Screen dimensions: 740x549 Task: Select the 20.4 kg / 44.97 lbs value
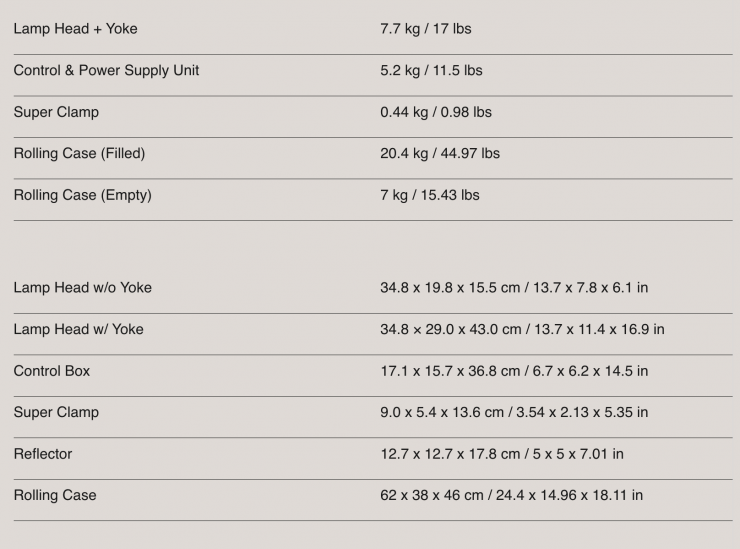click(x=439, y=153)
